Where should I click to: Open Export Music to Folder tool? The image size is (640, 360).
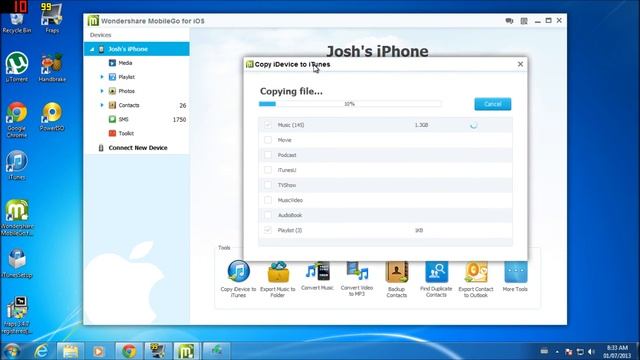(278, 272)
